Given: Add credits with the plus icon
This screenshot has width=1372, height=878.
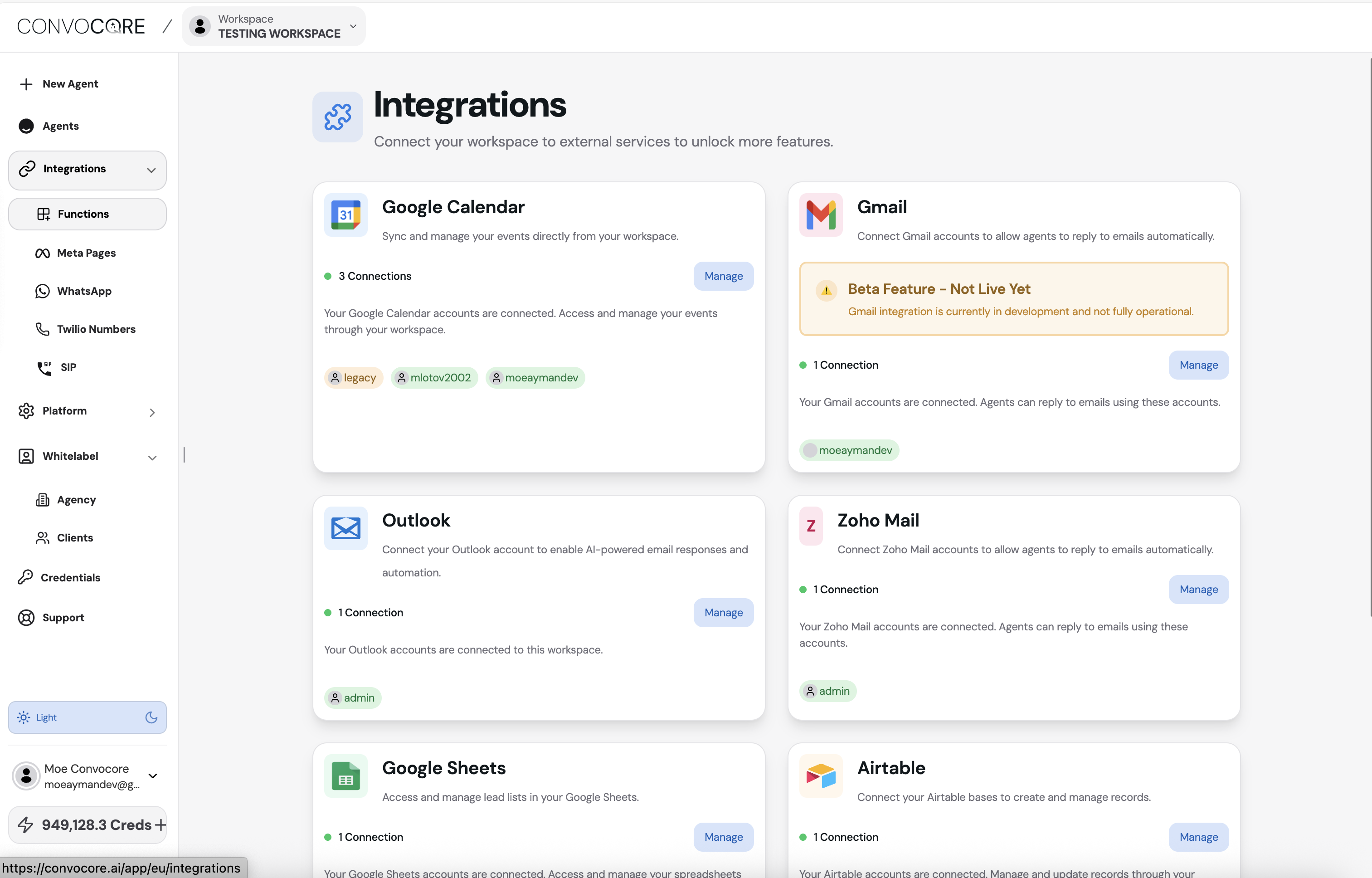Looking at the screenshot, I should click(x=160, y=824).
